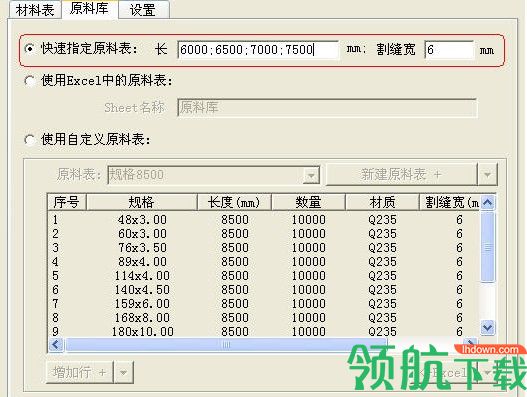
Task: Select the 使用自定义原料表 radio option
Action: [x=30, y=140]
